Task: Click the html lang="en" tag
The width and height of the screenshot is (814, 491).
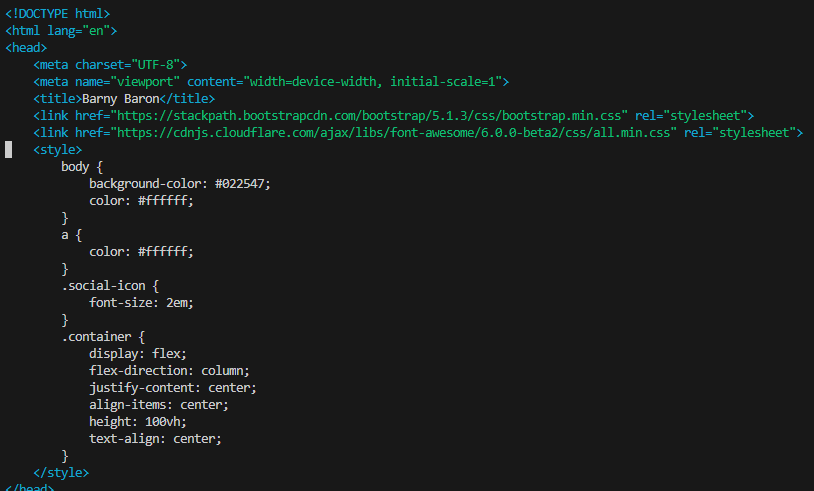Action: pyautogui.click(x=61, y=31)
